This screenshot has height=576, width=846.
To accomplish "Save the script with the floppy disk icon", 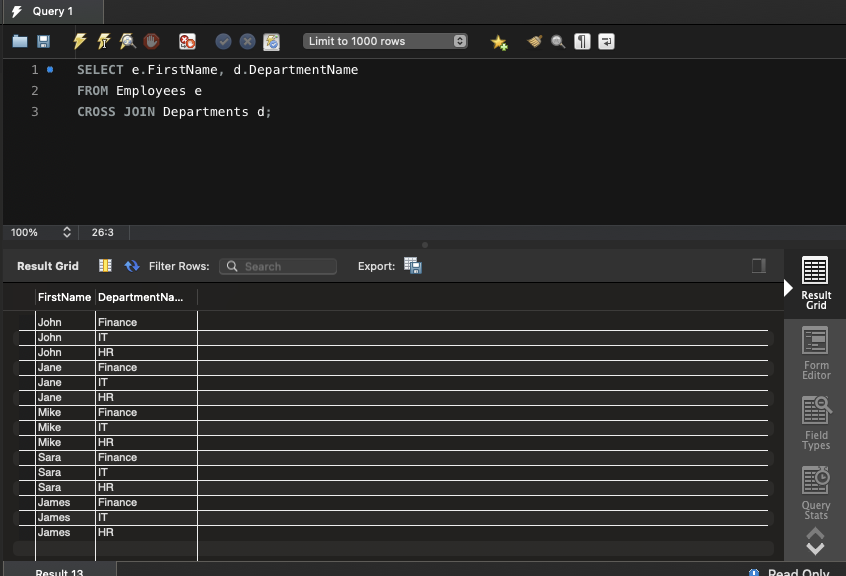I will pyautogui.click(x=43, y=42).
